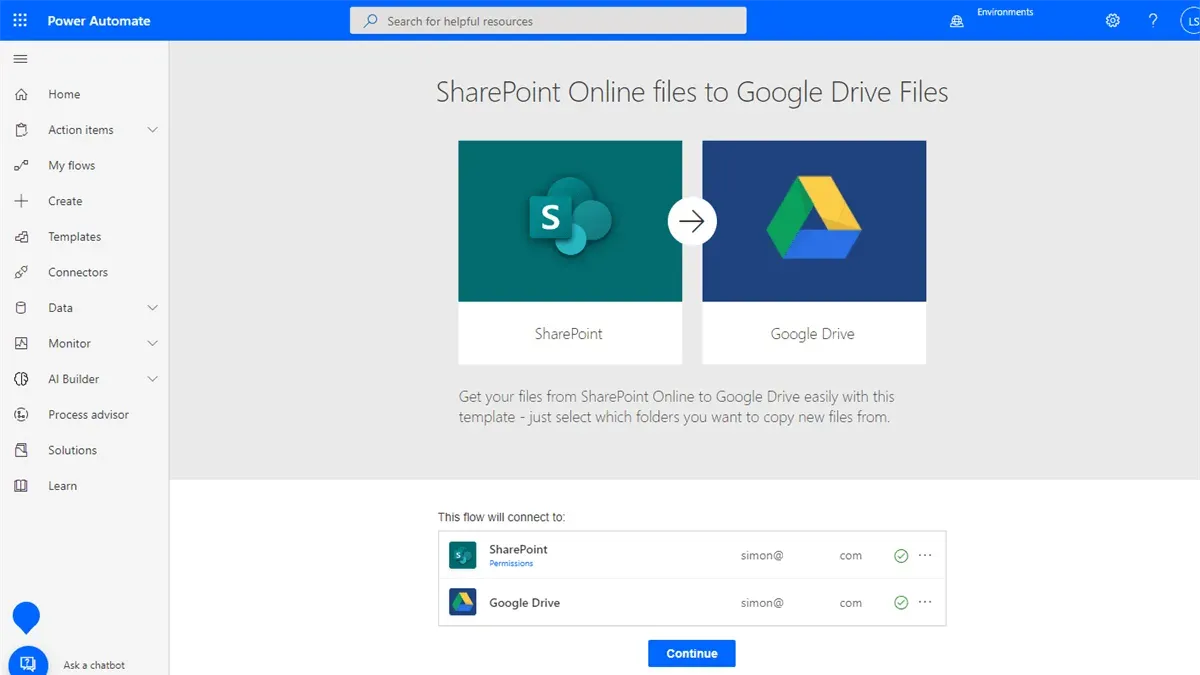Screen dimensions: 1200x675
Task: Click the chatbot speech bubble icon
Action: [28, 662]
